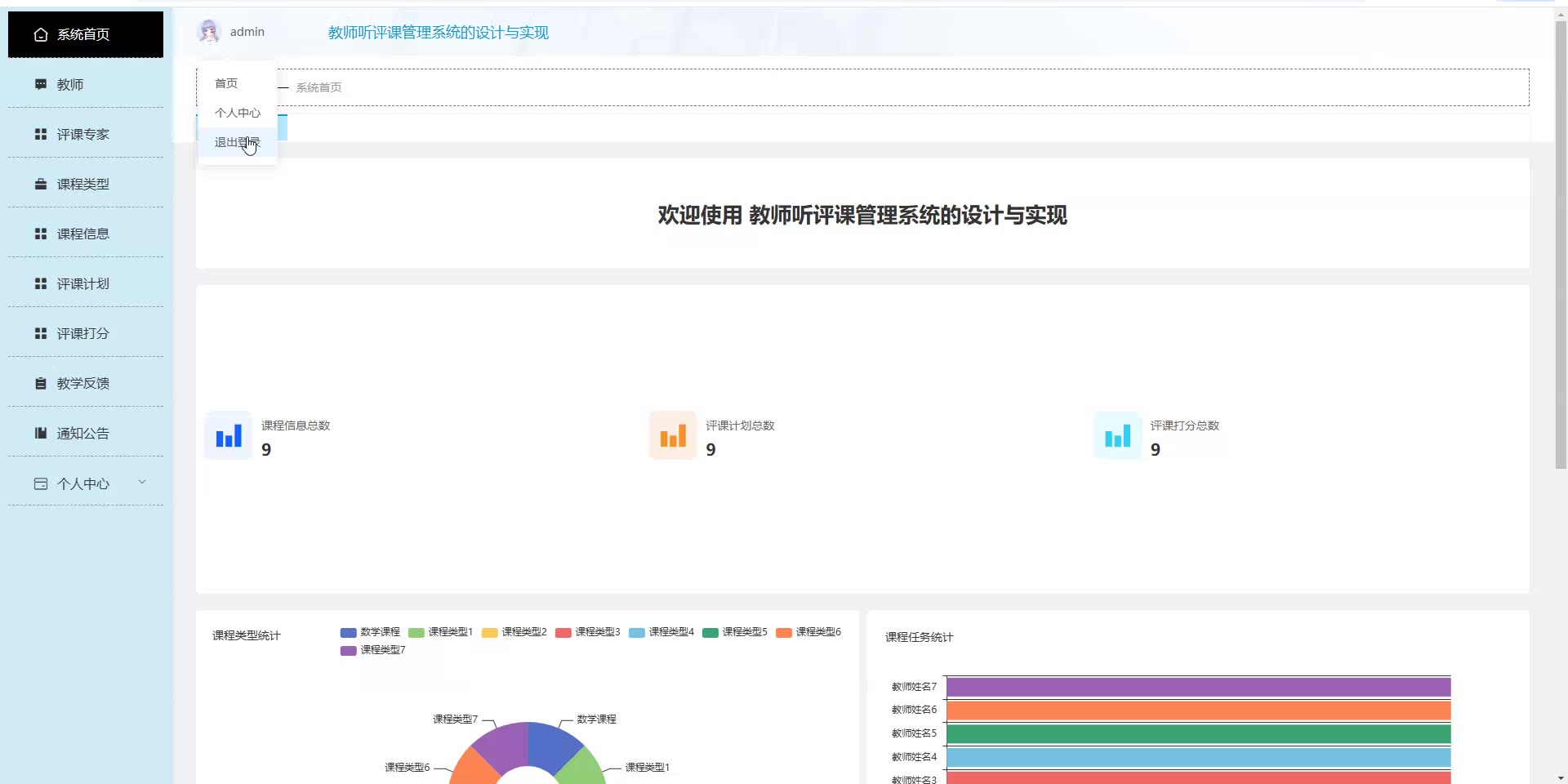Viewport: 1568px width, 784px height.
Task: Click the 教师 sidebar icon
Action: click(x=41, y=84)
